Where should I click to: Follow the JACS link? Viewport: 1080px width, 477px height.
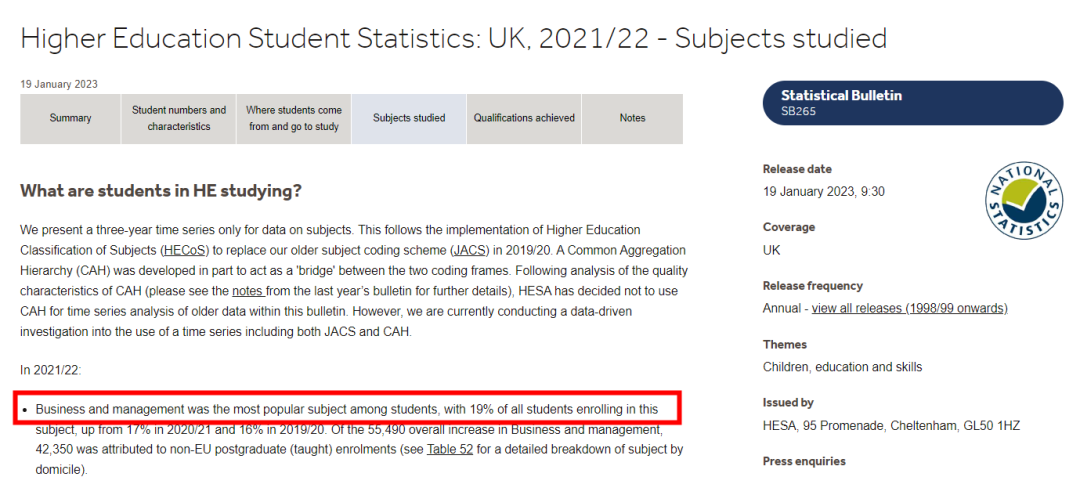pyautogui.click(x=470, y=249)
